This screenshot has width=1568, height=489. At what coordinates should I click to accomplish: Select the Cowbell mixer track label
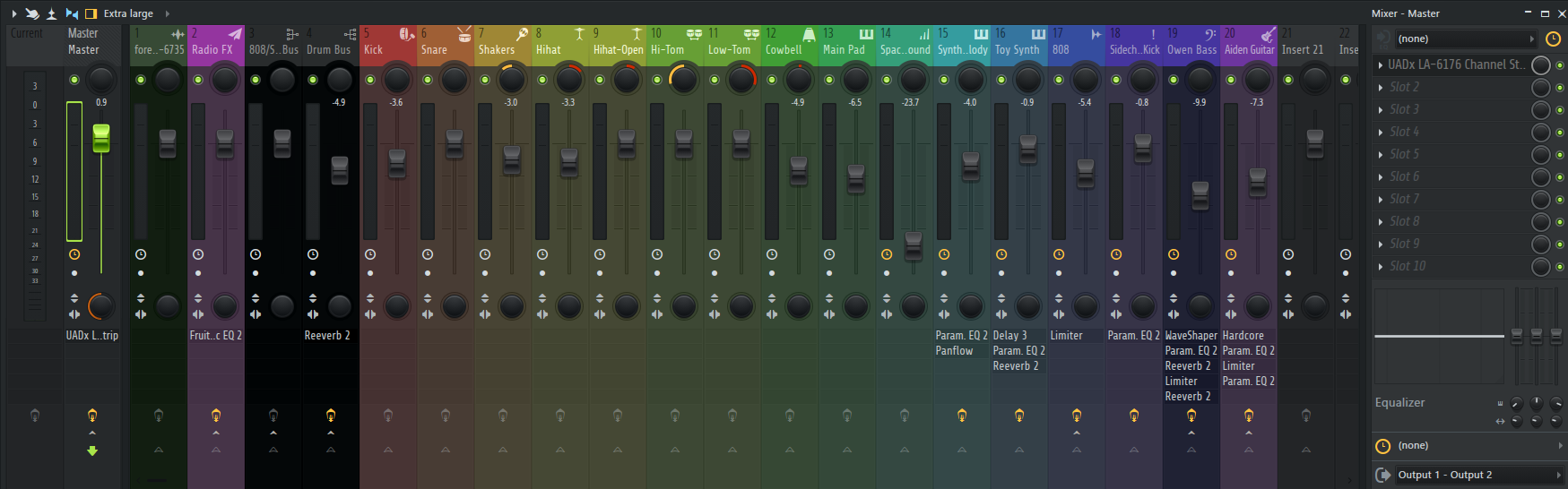pos(784,50)
